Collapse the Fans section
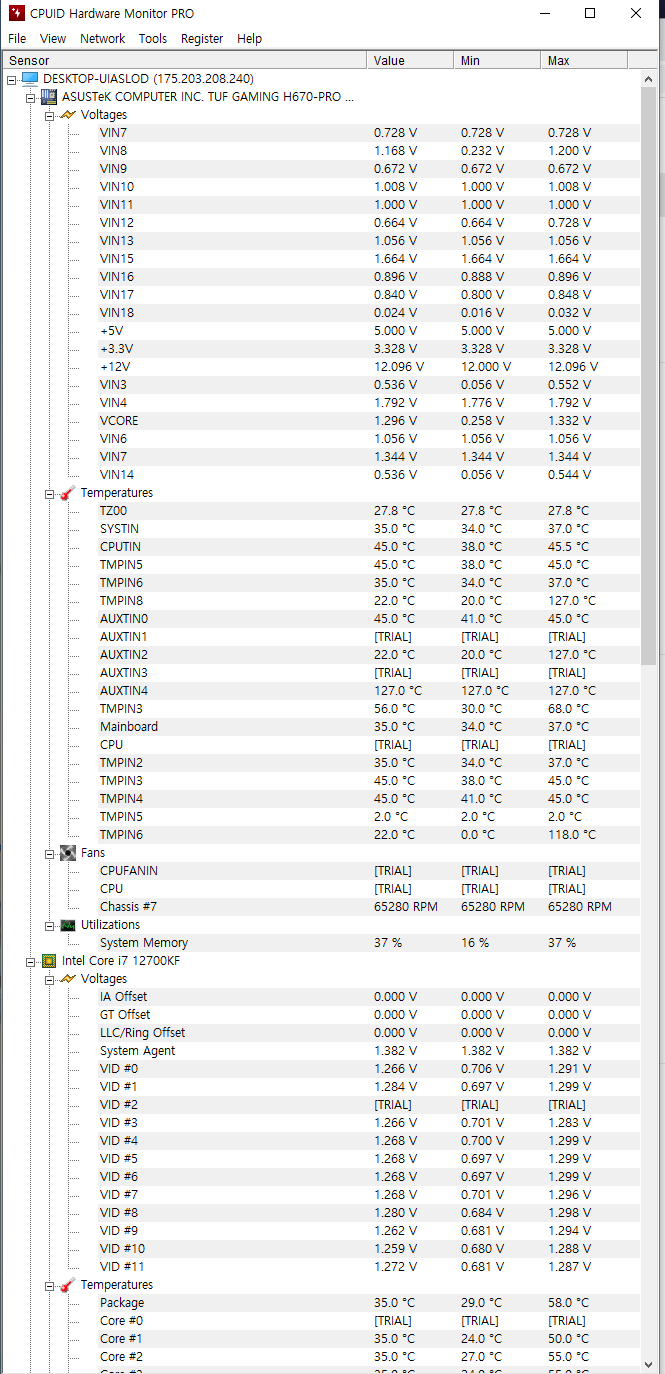The height and width of the screenshot is (1374, 665). point(49,853)
